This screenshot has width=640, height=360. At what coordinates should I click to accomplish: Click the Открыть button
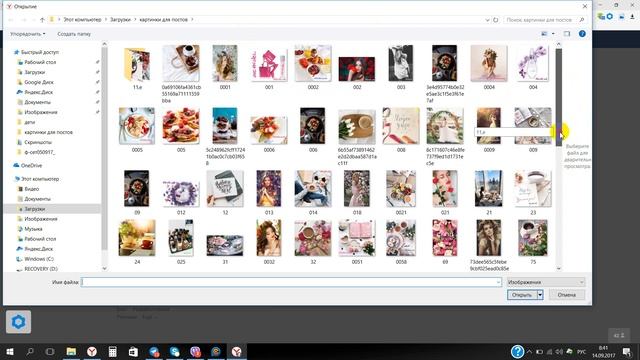[x=522, y=295]
